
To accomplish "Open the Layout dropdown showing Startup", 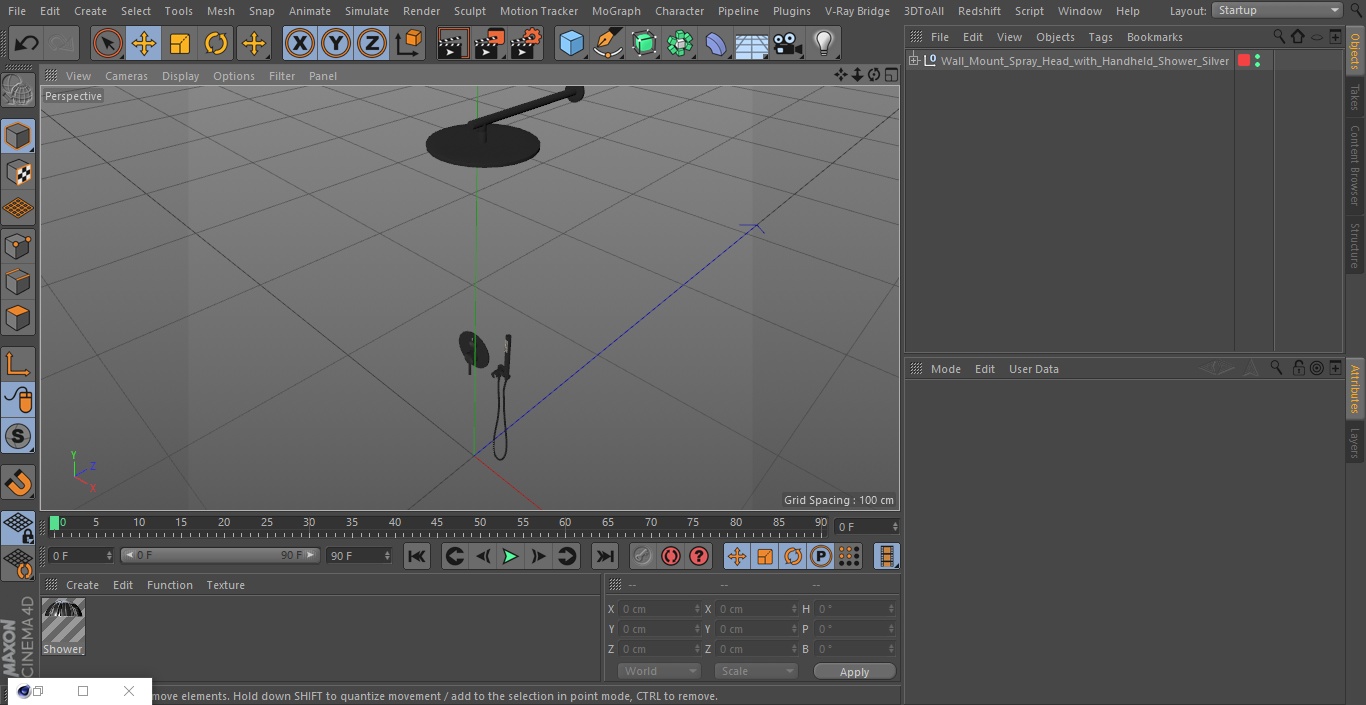I will 1277,10.
